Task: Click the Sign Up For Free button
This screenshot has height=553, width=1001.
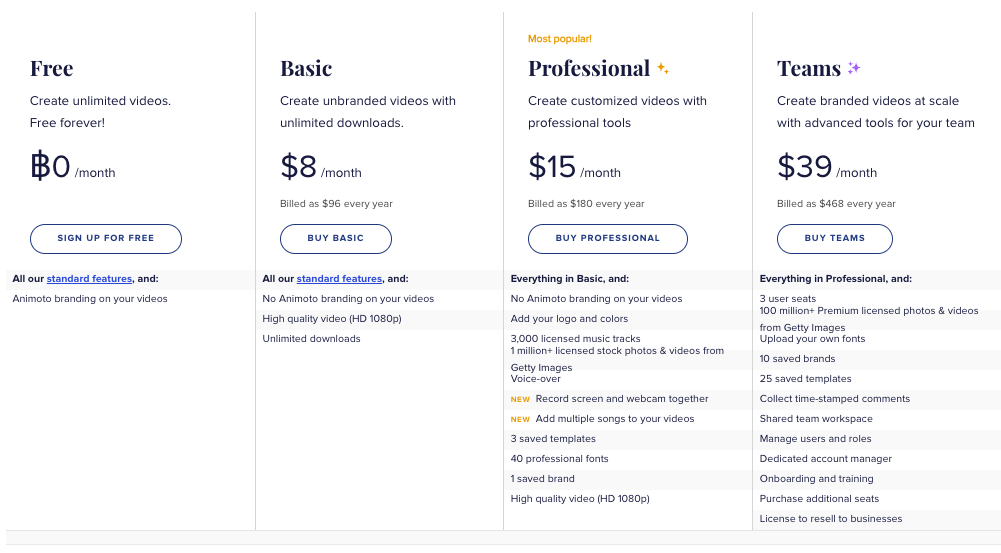Action: 106,239
